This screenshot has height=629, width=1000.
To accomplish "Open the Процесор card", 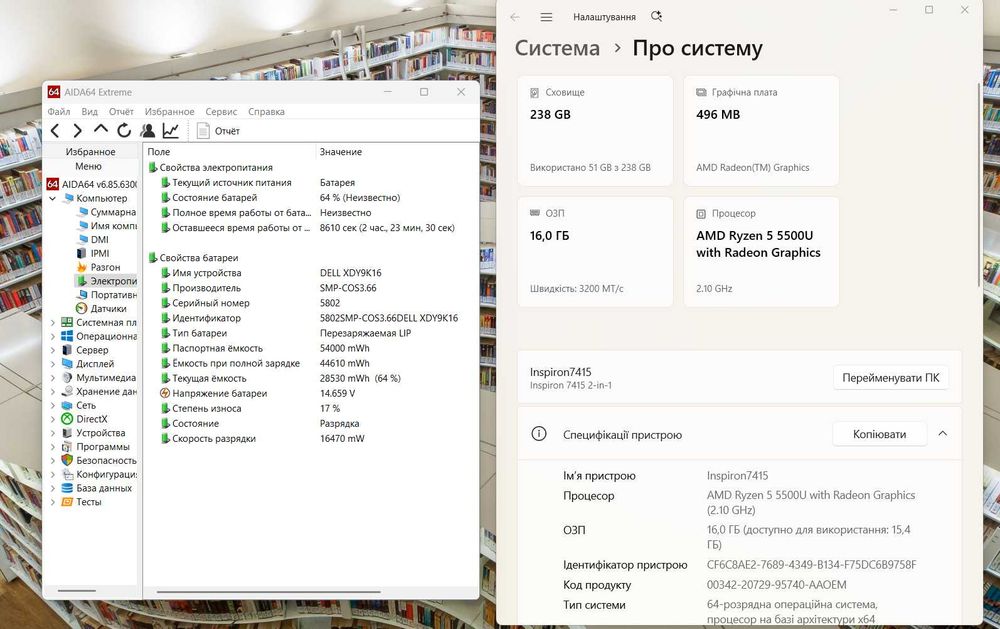I will coord(761,252).
